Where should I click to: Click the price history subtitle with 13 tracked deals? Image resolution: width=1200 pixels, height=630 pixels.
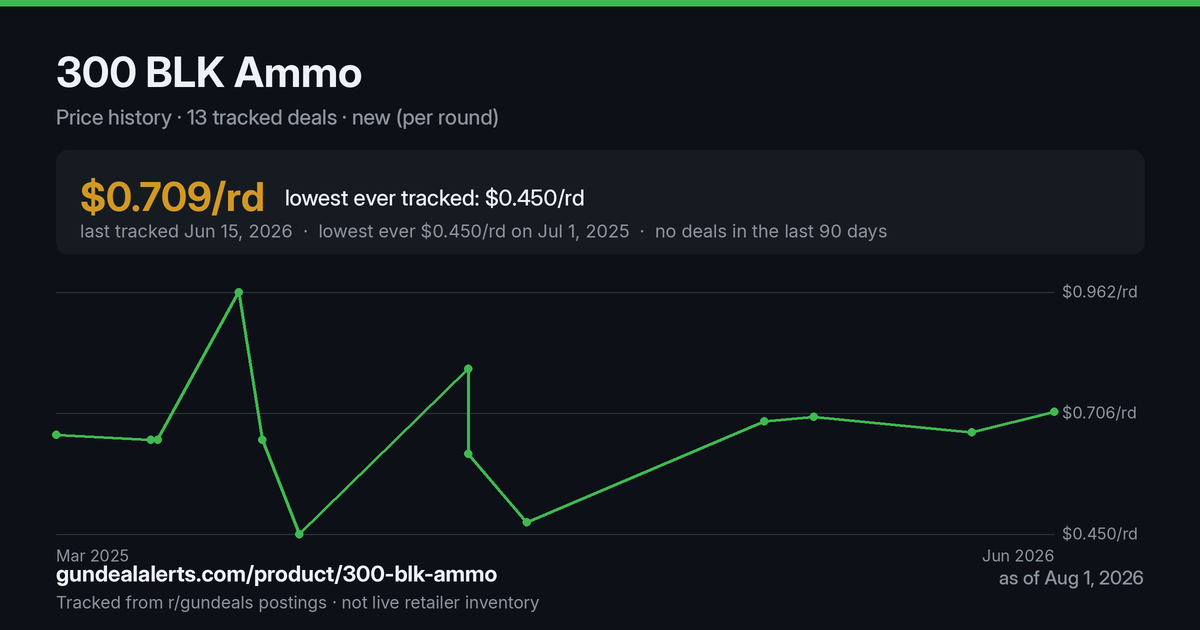click(277, 118)
